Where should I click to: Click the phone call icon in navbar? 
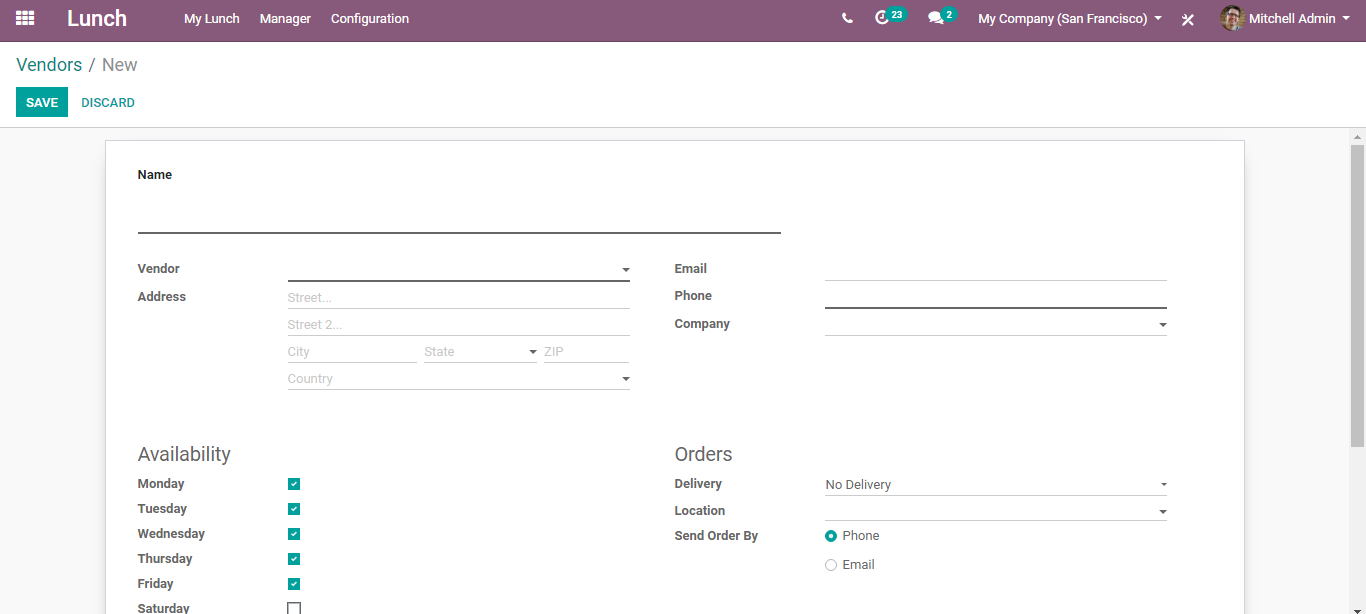[x=847, y=18]
